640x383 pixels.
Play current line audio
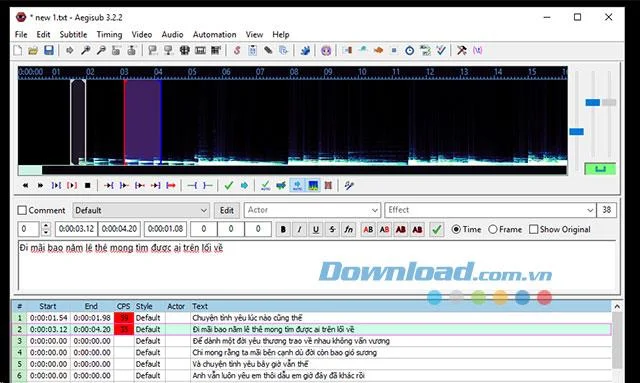pos(72,185)
